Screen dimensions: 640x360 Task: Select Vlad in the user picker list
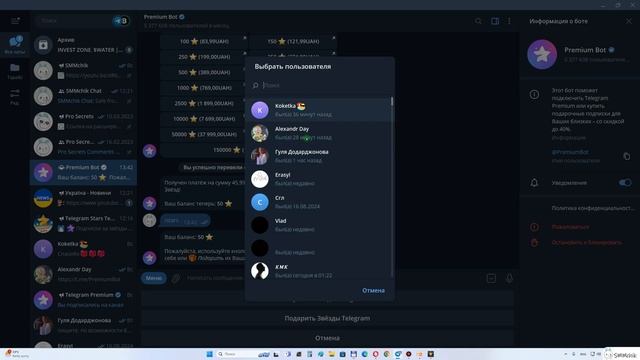tap(318, 225)
